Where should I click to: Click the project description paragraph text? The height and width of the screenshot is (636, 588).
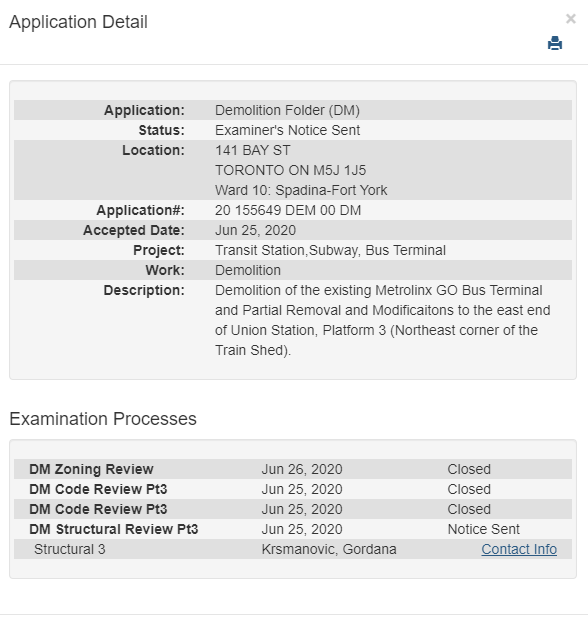pos(382,320)
